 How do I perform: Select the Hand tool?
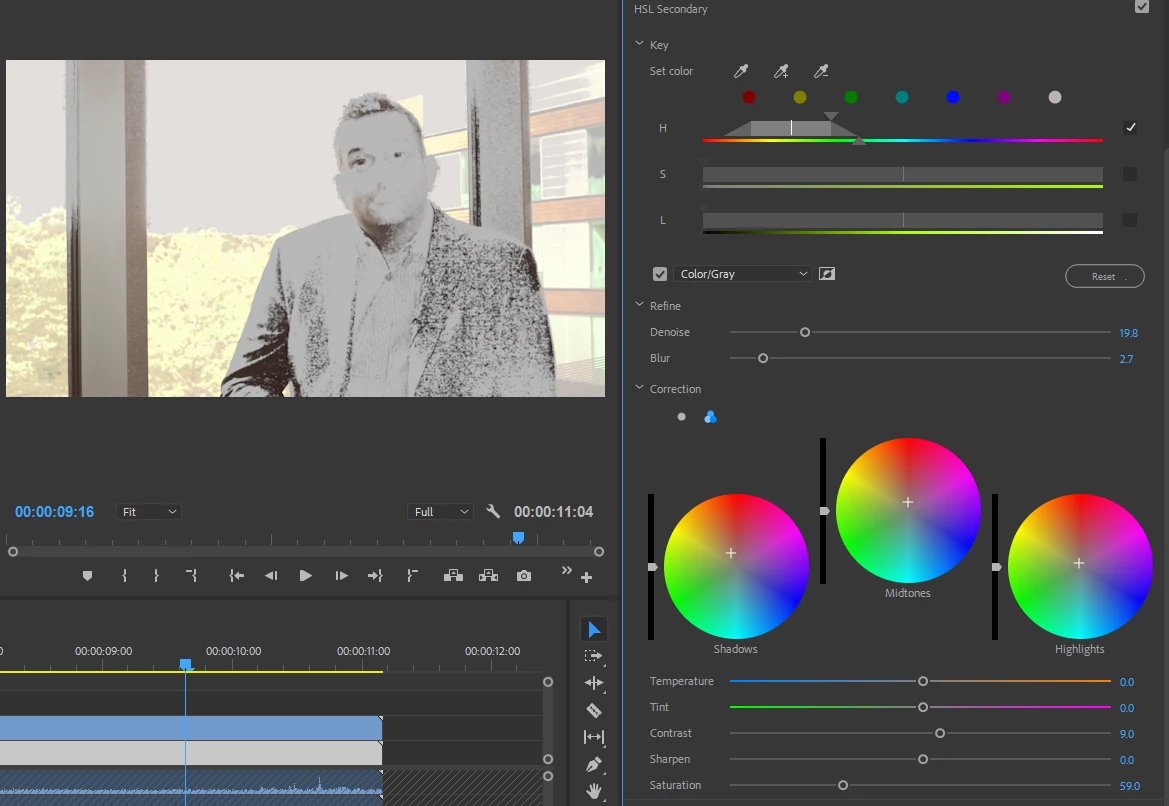click(593, 791)
